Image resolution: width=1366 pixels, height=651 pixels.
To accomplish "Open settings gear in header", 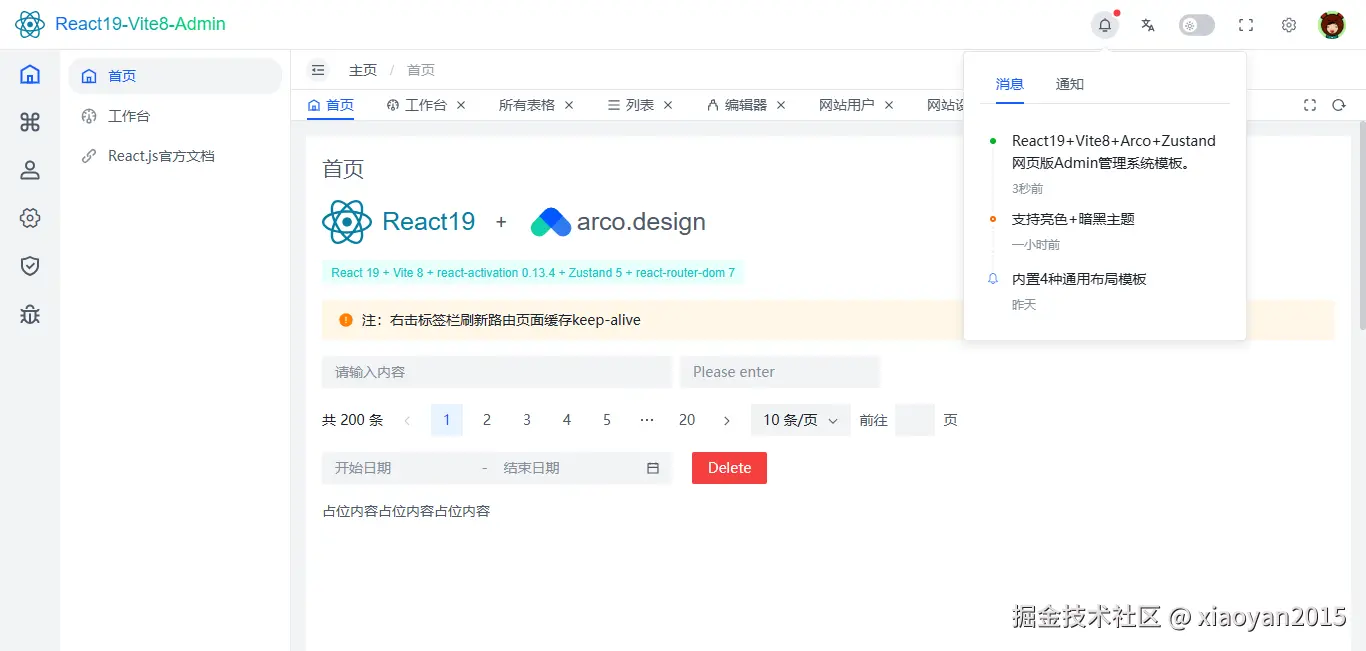I will [1289, 25].
